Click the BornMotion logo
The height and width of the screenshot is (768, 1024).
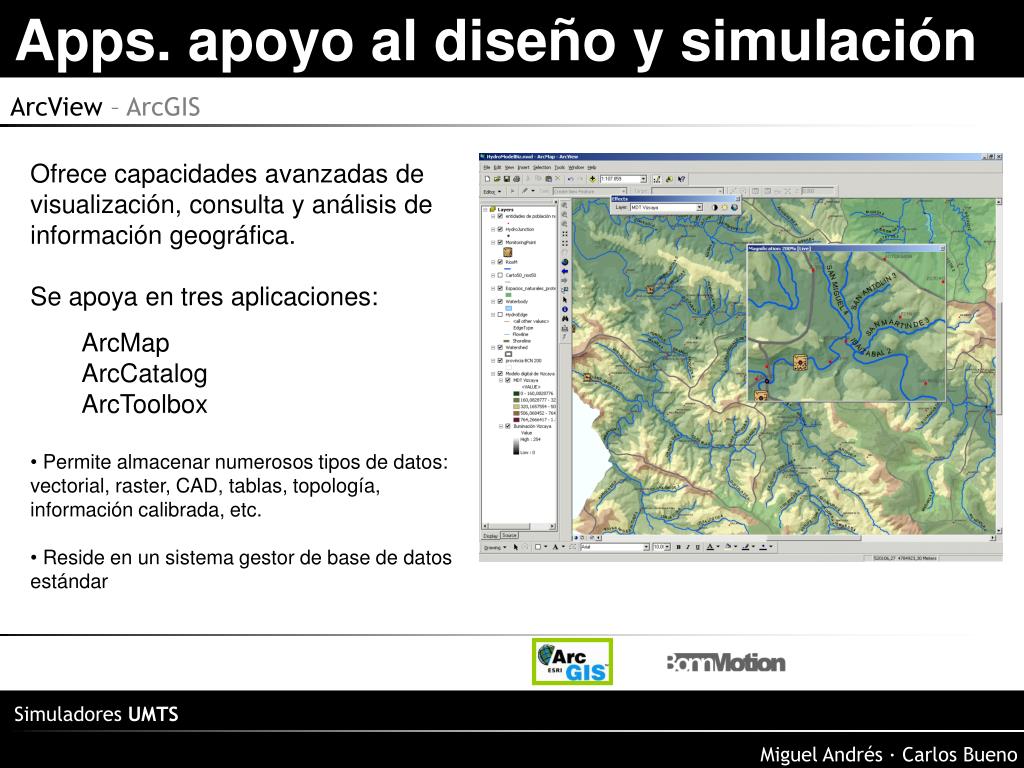coord(726,663)
